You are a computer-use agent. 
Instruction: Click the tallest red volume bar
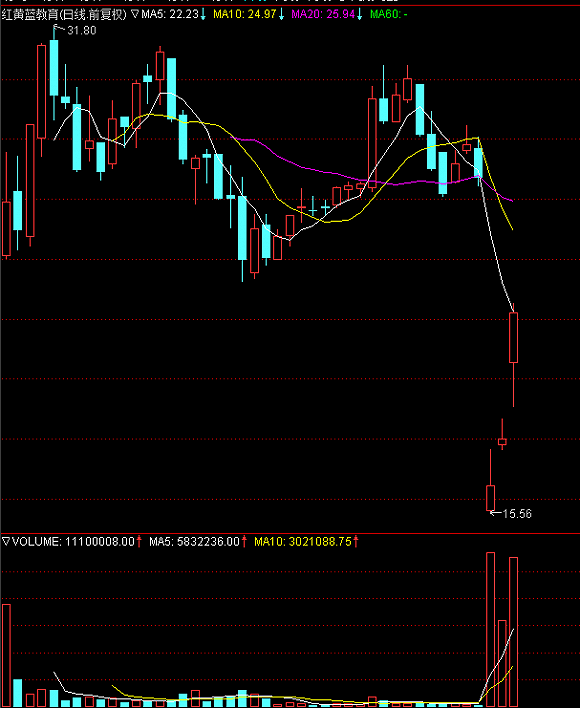491,629
